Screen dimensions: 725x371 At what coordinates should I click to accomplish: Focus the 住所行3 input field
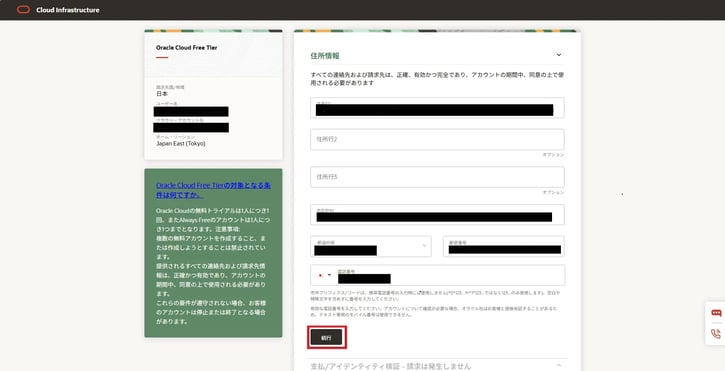[437, 177]
